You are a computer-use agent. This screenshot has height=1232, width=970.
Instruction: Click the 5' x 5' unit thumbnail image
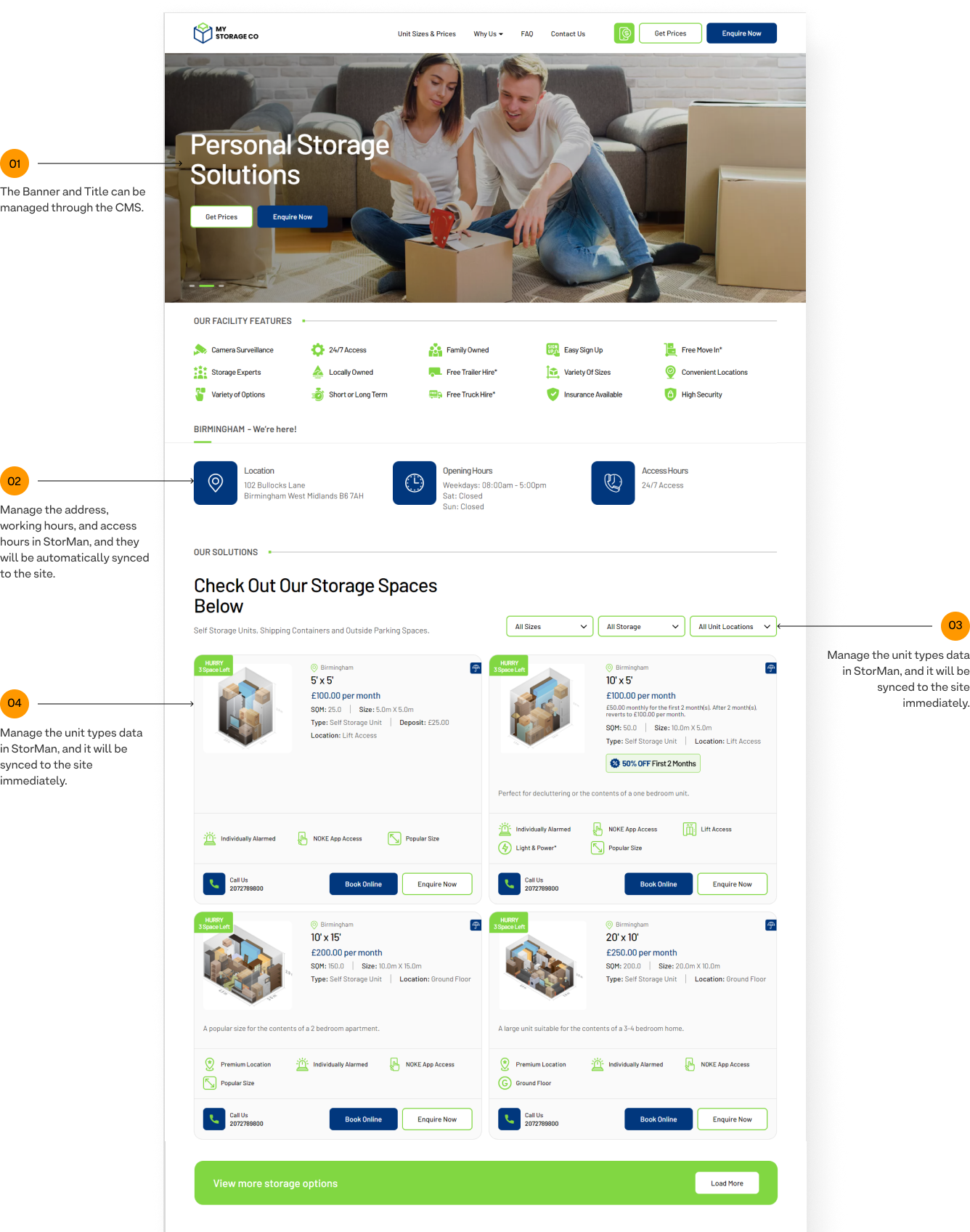click(x=248, y=708)
